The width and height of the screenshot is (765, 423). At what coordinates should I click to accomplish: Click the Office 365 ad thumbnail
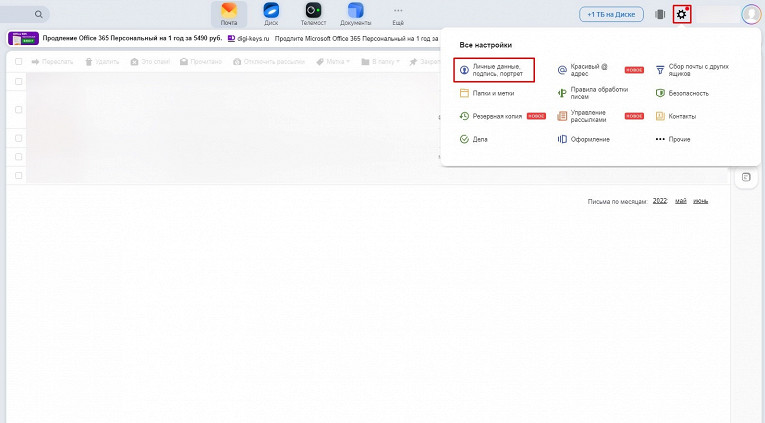tap(23, 38)
